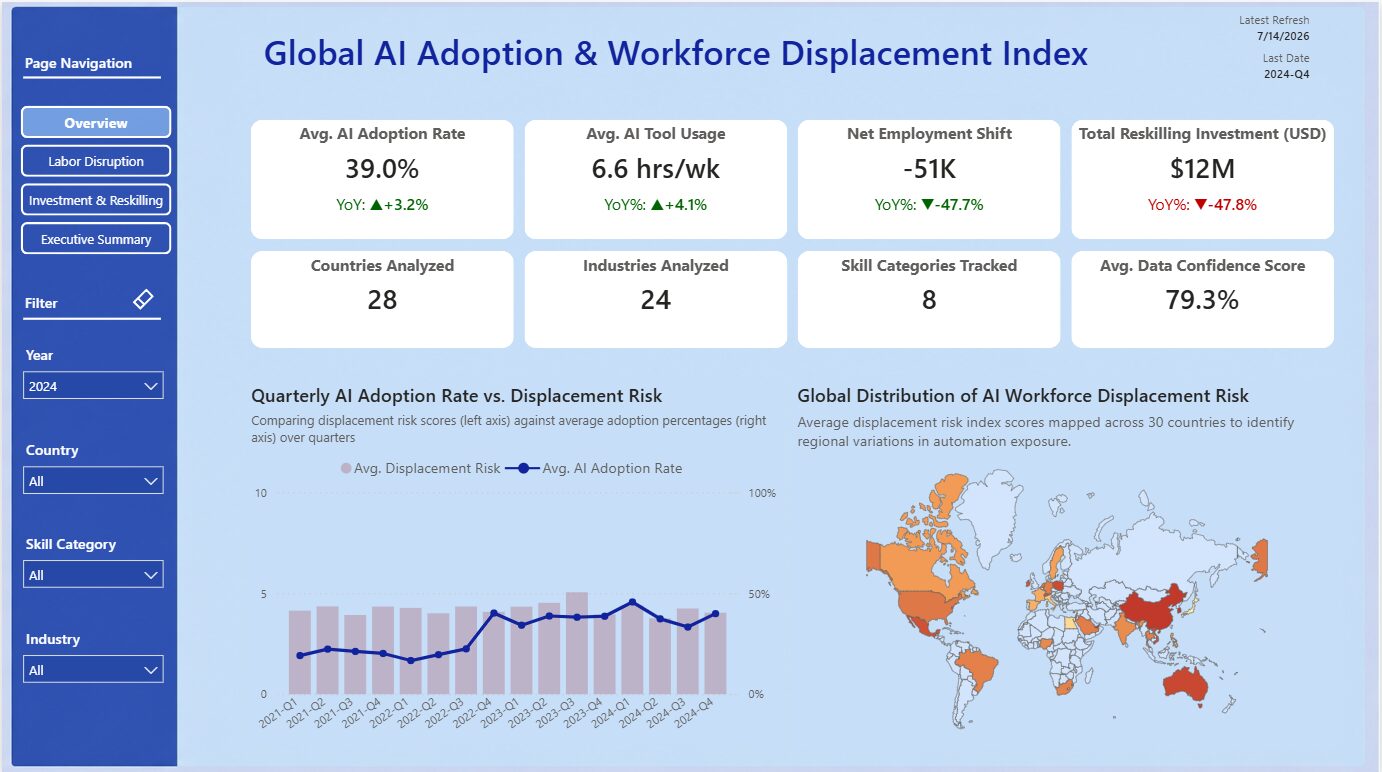Screen dimensions: 1382x772
Task: Expand the Industry filter dropdown
Action: pos(94,670)
